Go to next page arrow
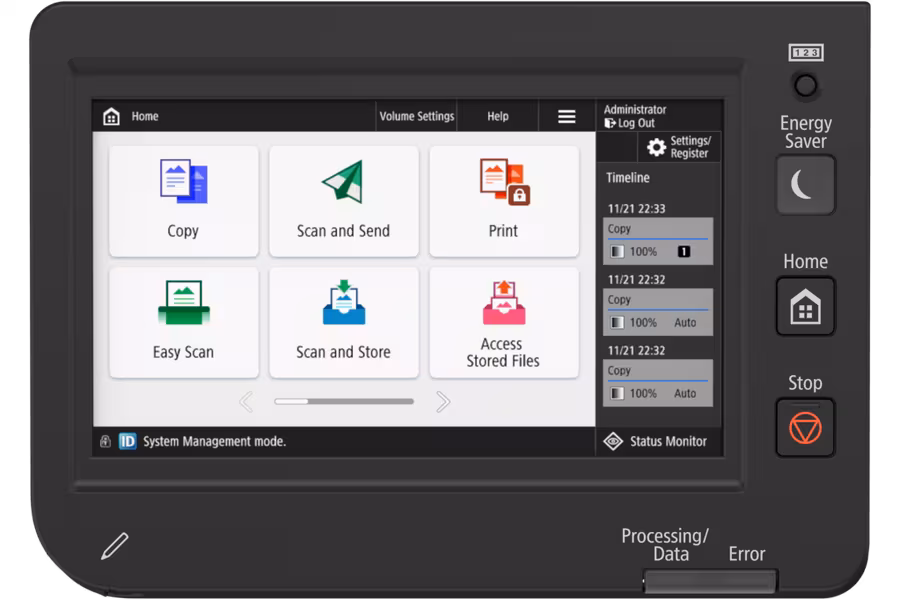Image resolution: width=900 pixels, height=600 pixels. [443, 402]
